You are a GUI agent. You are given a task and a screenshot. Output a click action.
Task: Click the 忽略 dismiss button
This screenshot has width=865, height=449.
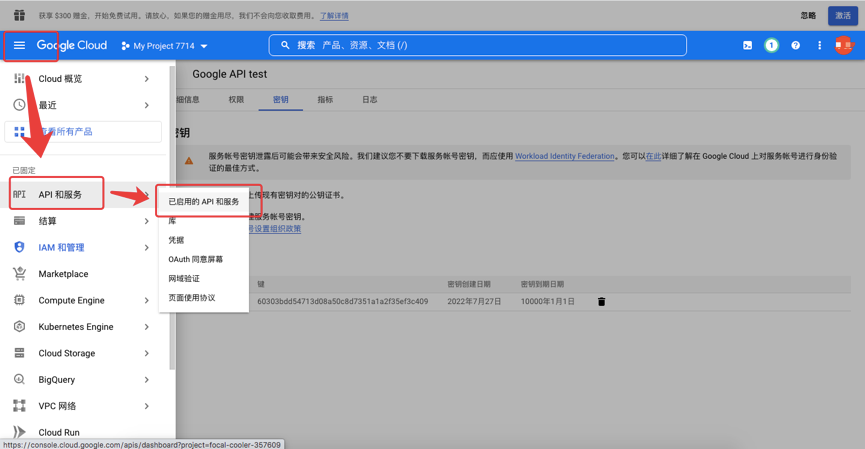(808, 15)
